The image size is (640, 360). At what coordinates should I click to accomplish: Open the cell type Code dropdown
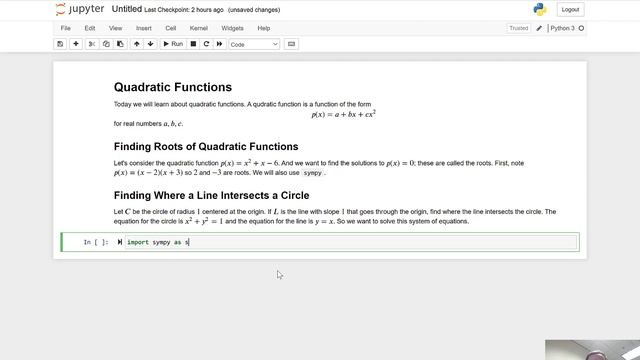point(254,44)
